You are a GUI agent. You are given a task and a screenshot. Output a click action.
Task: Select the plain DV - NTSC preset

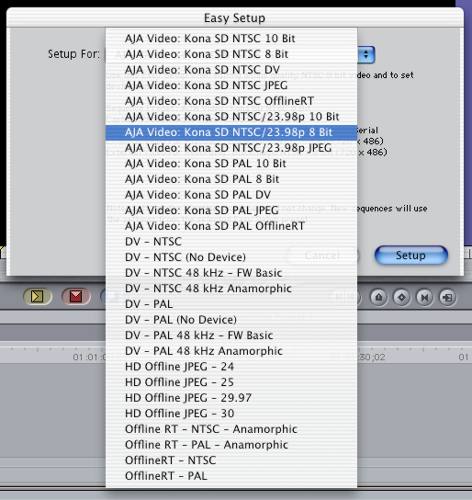pos(231,241)
